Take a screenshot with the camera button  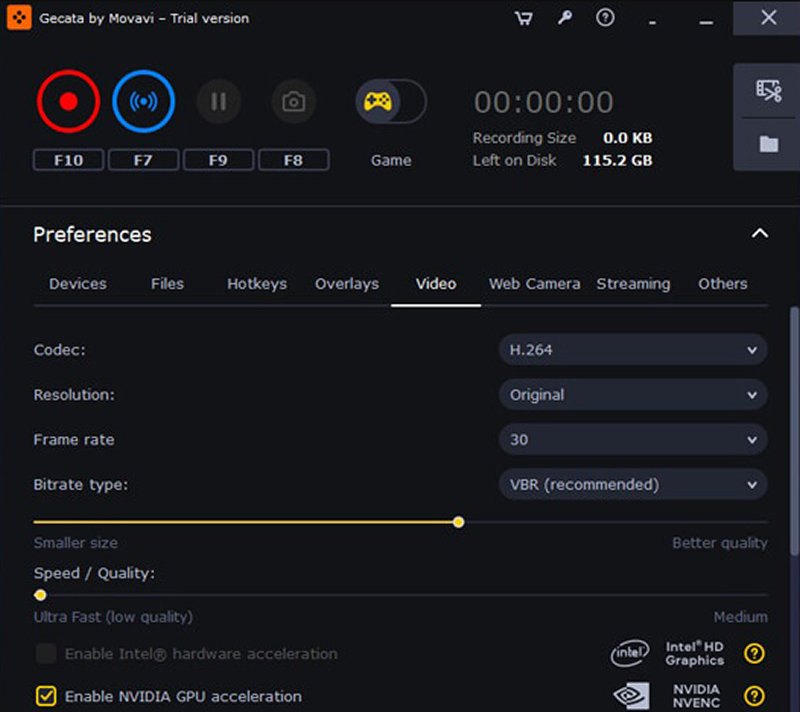(294, 101)
